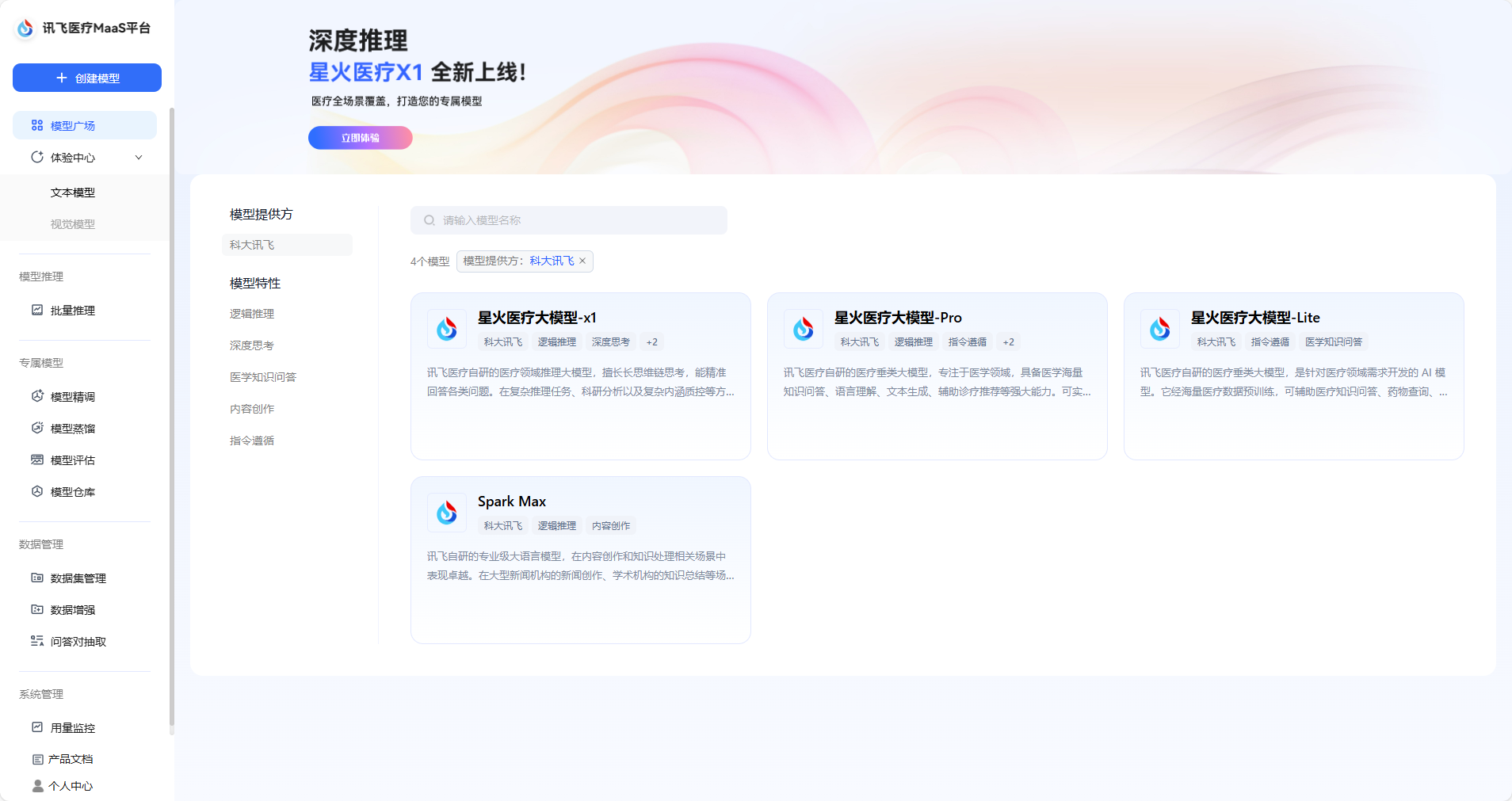Screen dimensions: 1512x801
Task: Click the model name search field
Action: (569, 220)
